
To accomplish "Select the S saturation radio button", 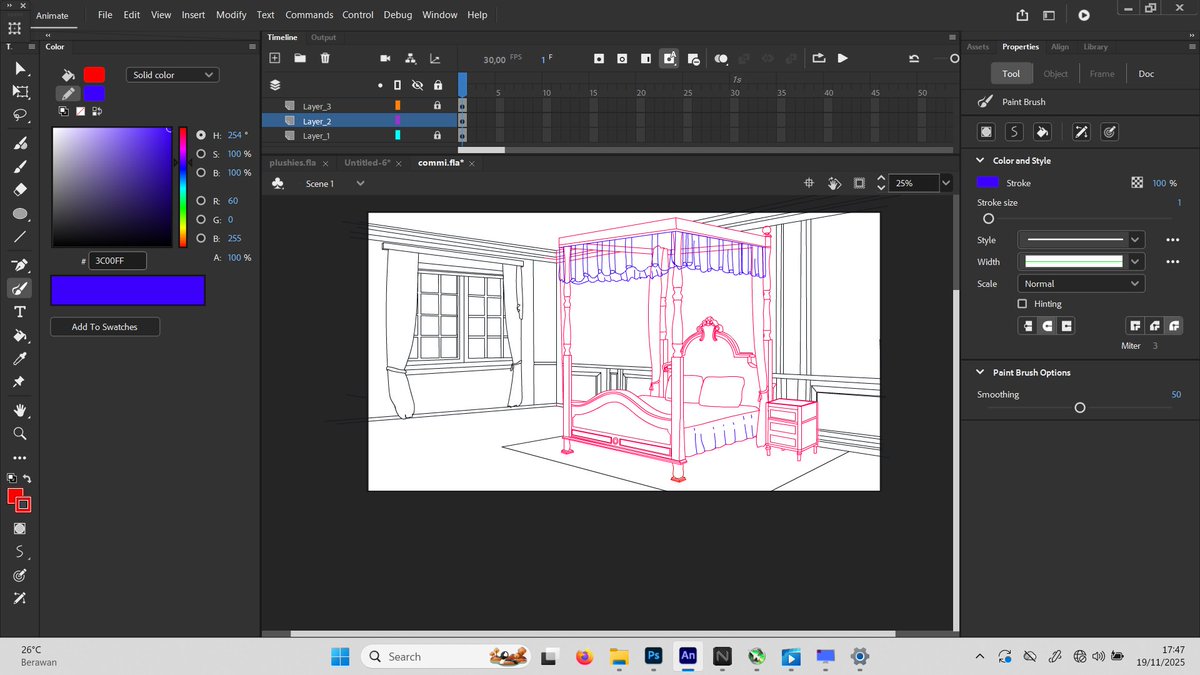I will pos(201,154).
